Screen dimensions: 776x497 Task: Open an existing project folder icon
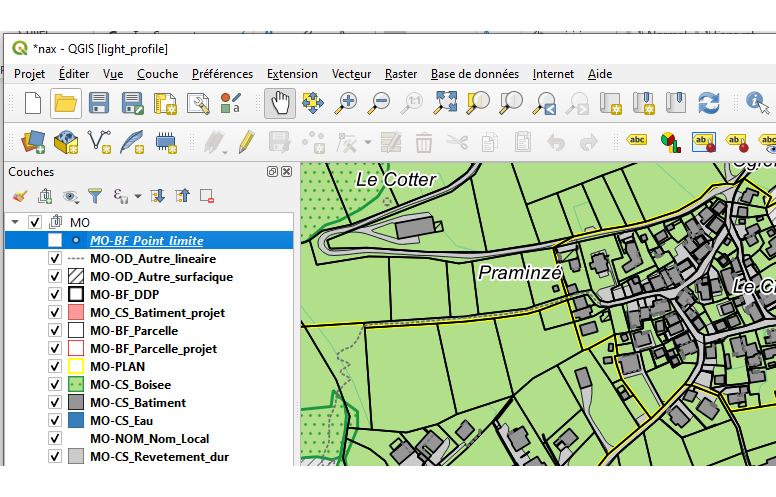pos(66,103)
